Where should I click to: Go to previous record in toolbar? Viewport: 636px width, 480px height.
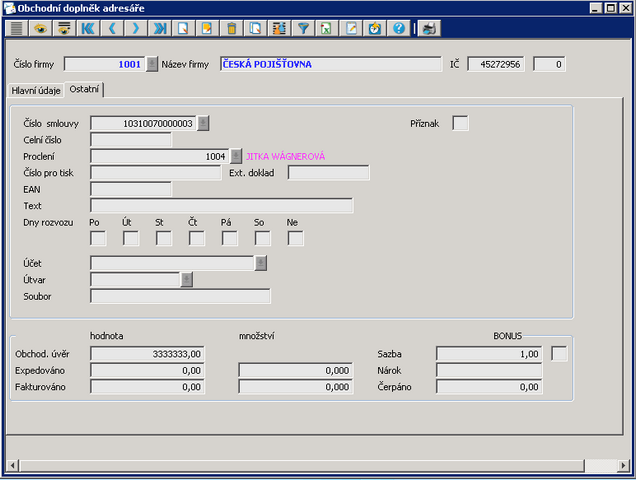click(x=112, y=29)
